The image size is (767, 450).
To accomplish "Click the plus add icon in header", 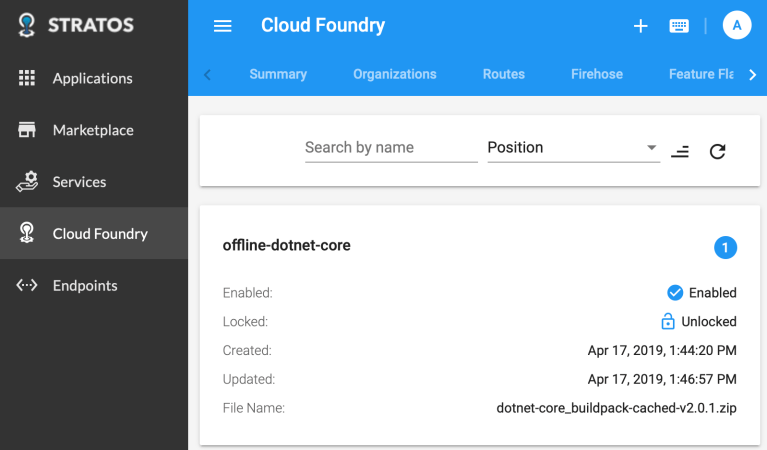I will (x=640, y=26).
